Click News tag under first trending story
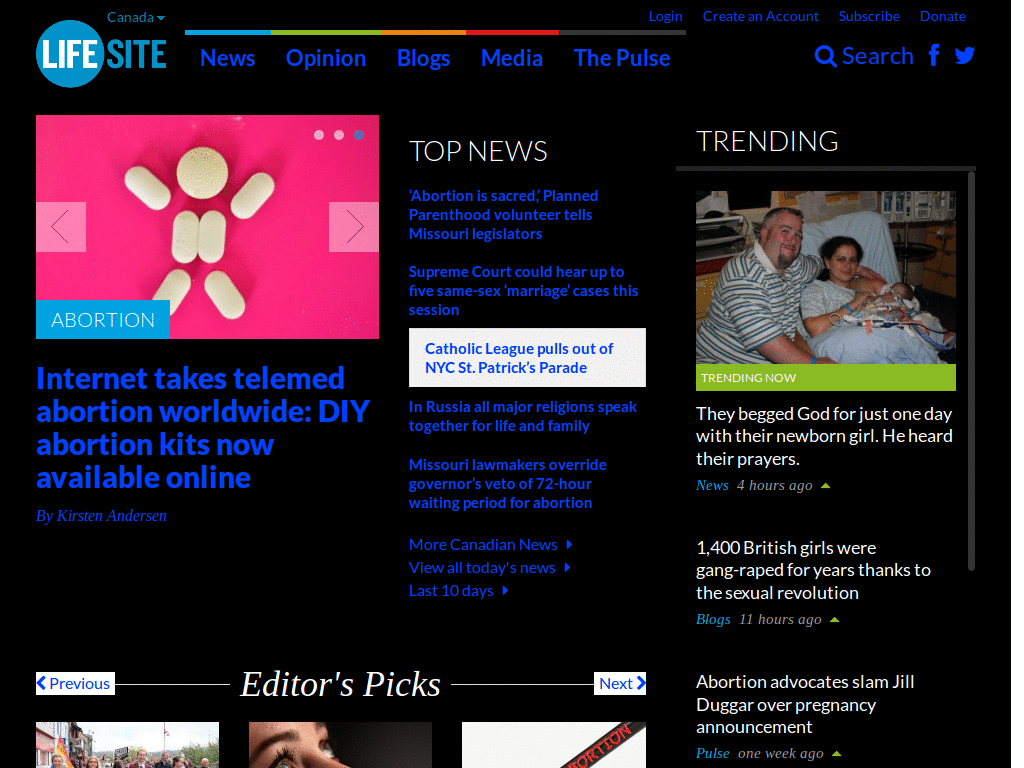 point(712,485)
